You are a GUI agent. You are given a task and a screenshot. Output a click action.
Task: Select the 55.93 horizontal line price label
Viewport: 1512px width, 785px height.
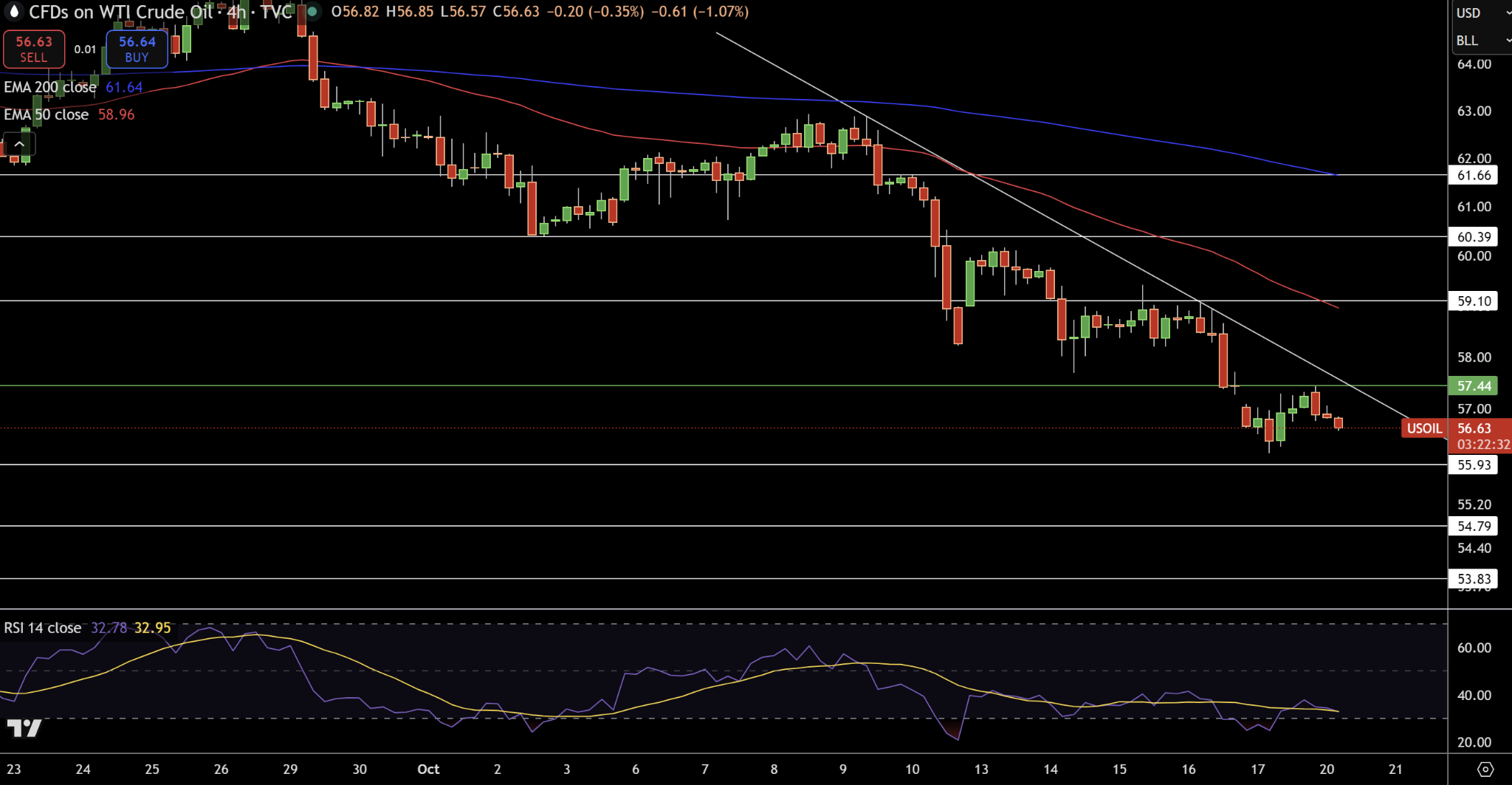pos(1474,465)
